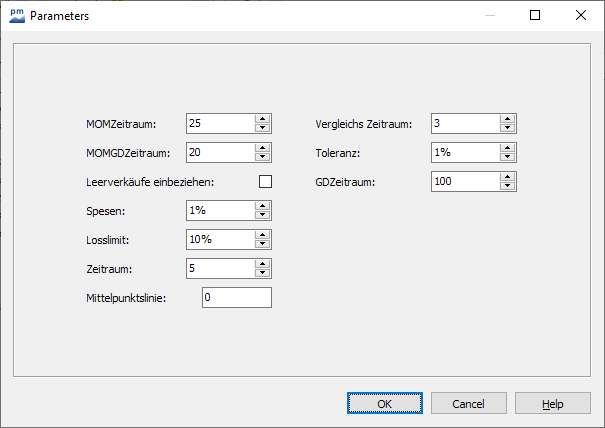Increase the Vergleichs Zeitraum value
The height and width of the screenshot is (428, 605).
[x=507, y=118]
